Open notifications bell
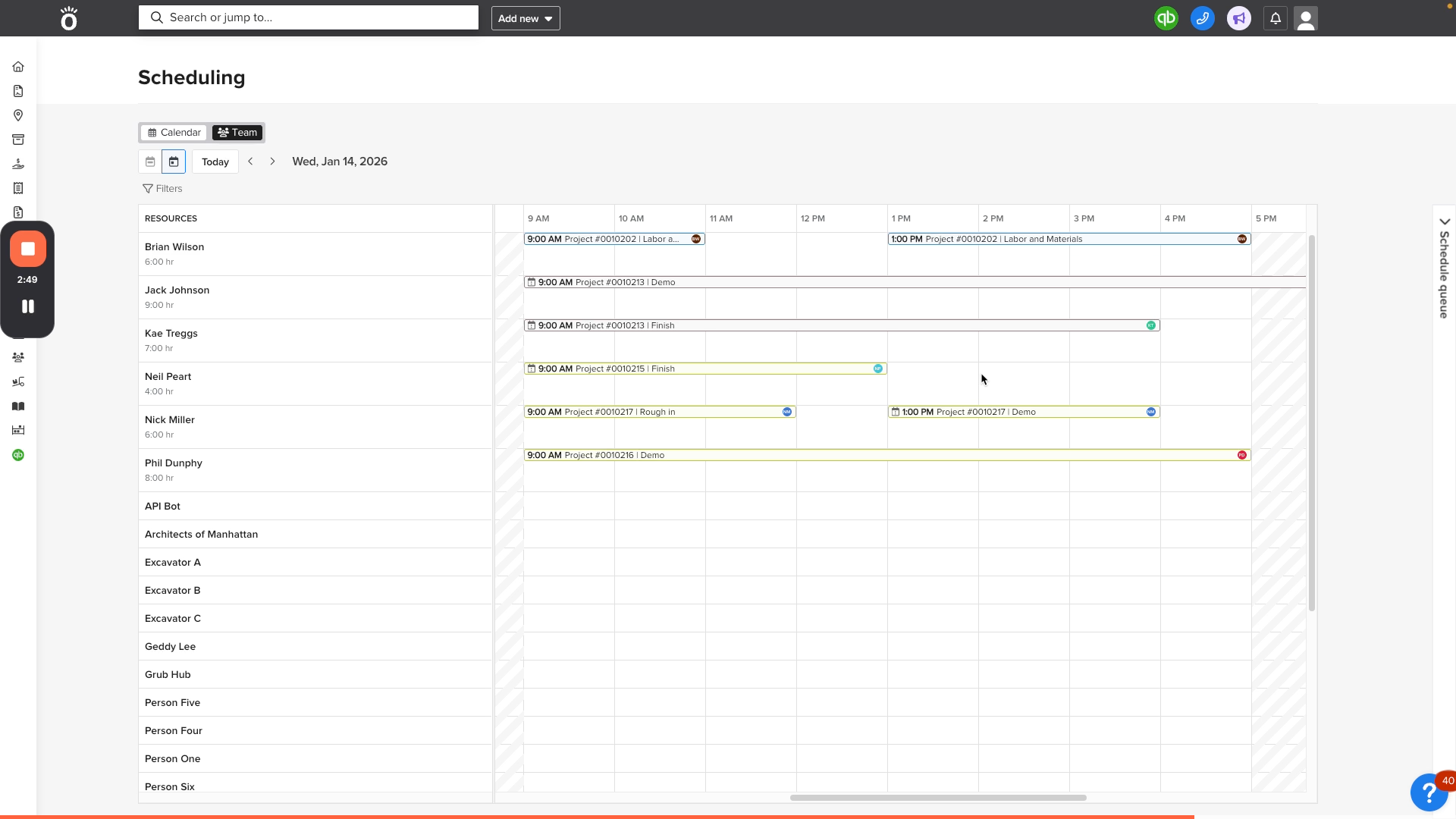Viewport: 1456px width, 819px height. tap(1275, 18)
